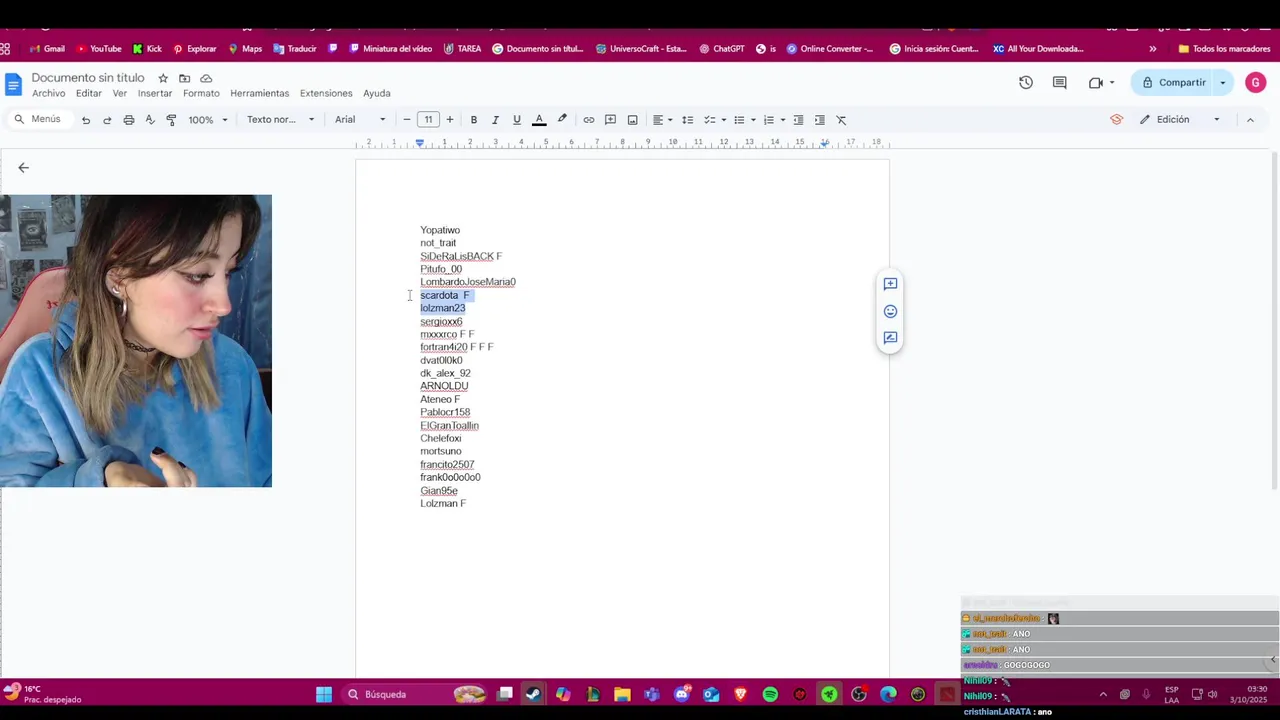
Task: Open the Archivo menu
Action: 48,93
